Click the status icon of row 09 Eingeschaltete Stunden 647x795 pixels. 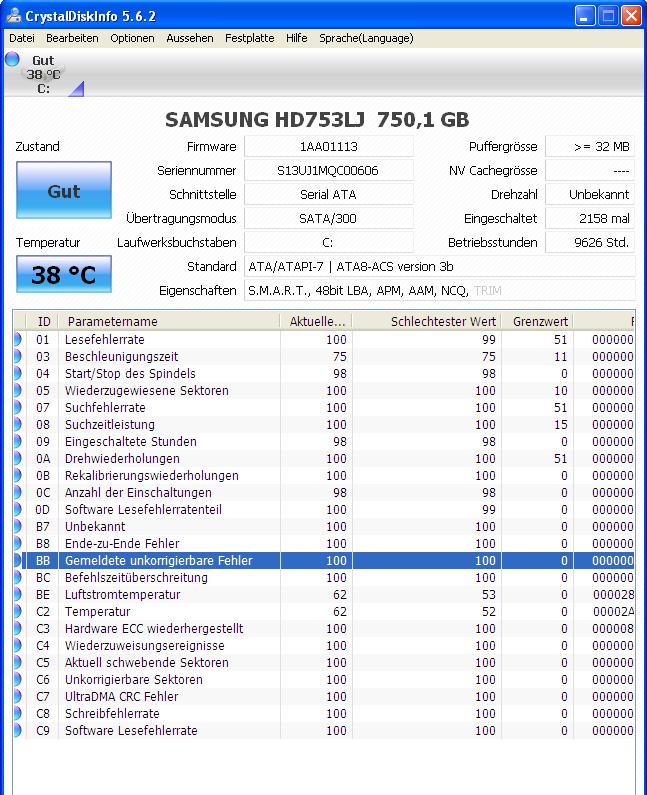(x=18, y=441)
